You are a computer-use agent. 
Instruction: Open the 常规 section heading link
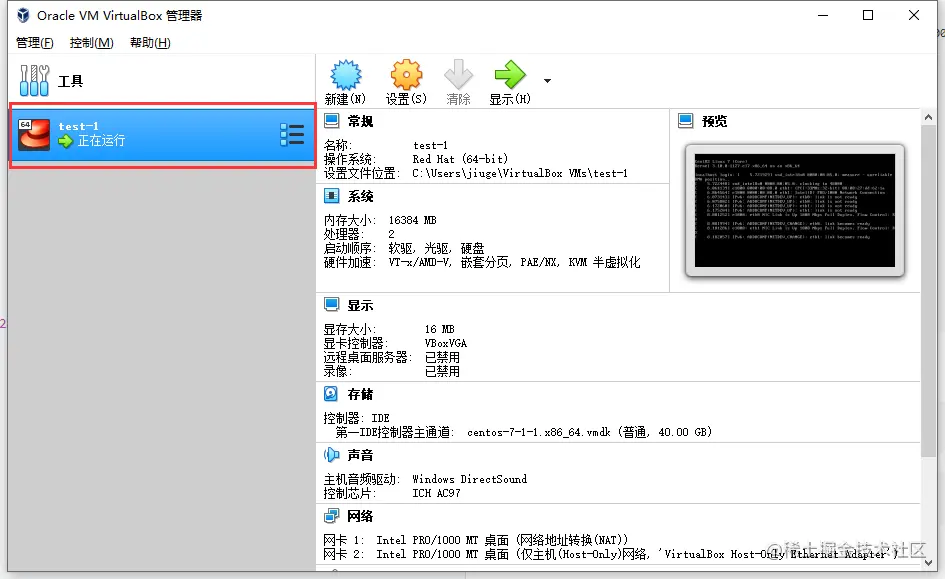coord(360,121)
